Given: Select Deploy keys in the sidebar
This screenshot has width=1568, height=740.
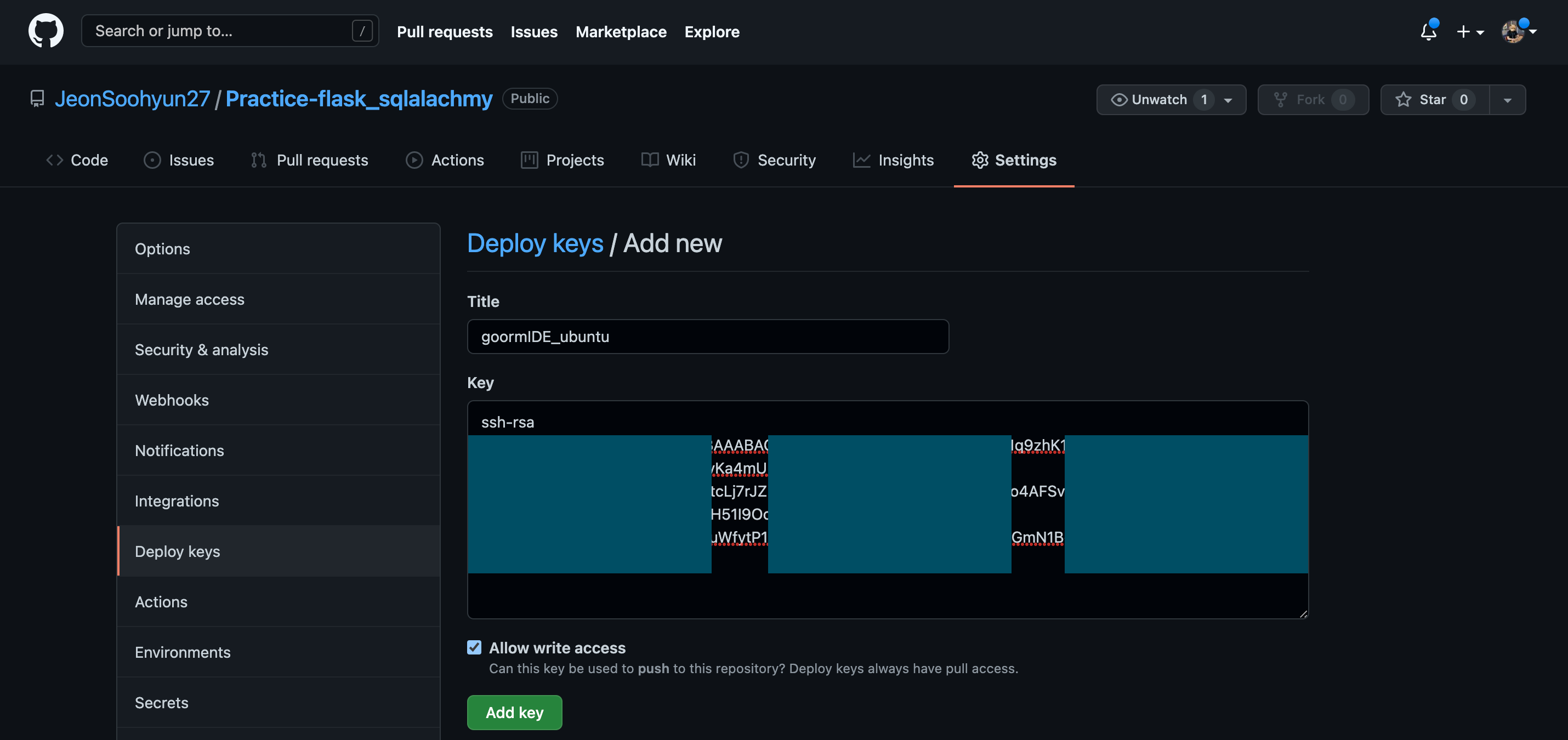Looking at the screenshot, I should [x=278, y=551].
